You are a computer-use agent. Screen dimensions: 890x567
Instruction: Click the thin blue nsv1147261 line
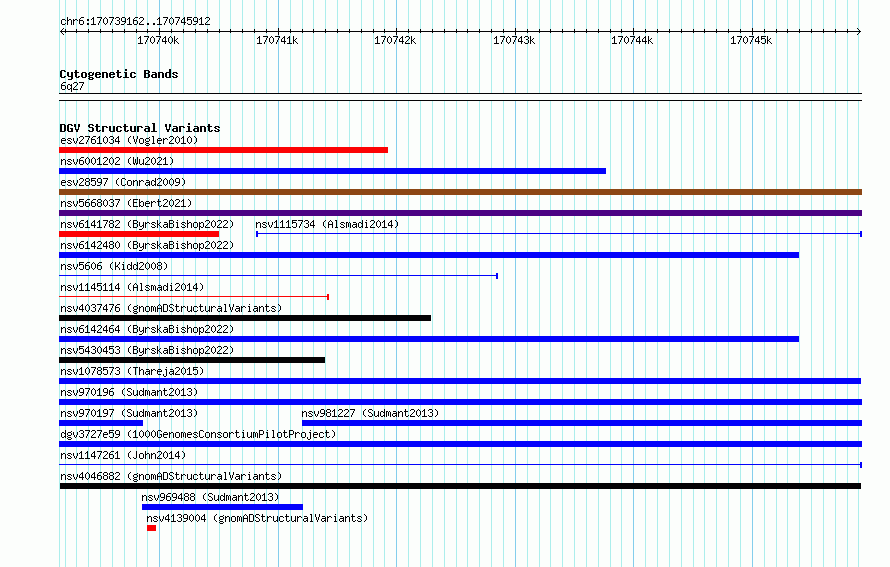460,465
